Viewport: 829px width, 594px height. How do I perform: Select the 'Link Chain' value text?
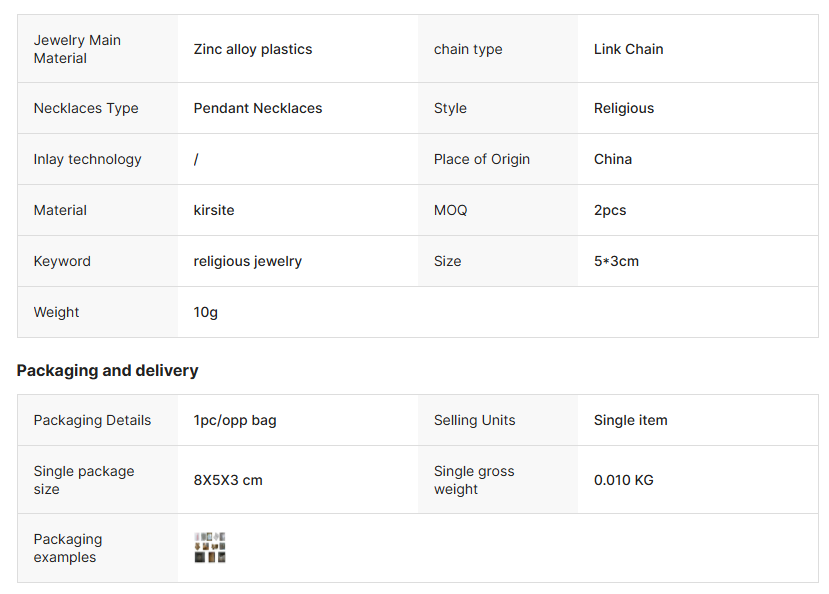pyautogui.click(x=628, y=49)
